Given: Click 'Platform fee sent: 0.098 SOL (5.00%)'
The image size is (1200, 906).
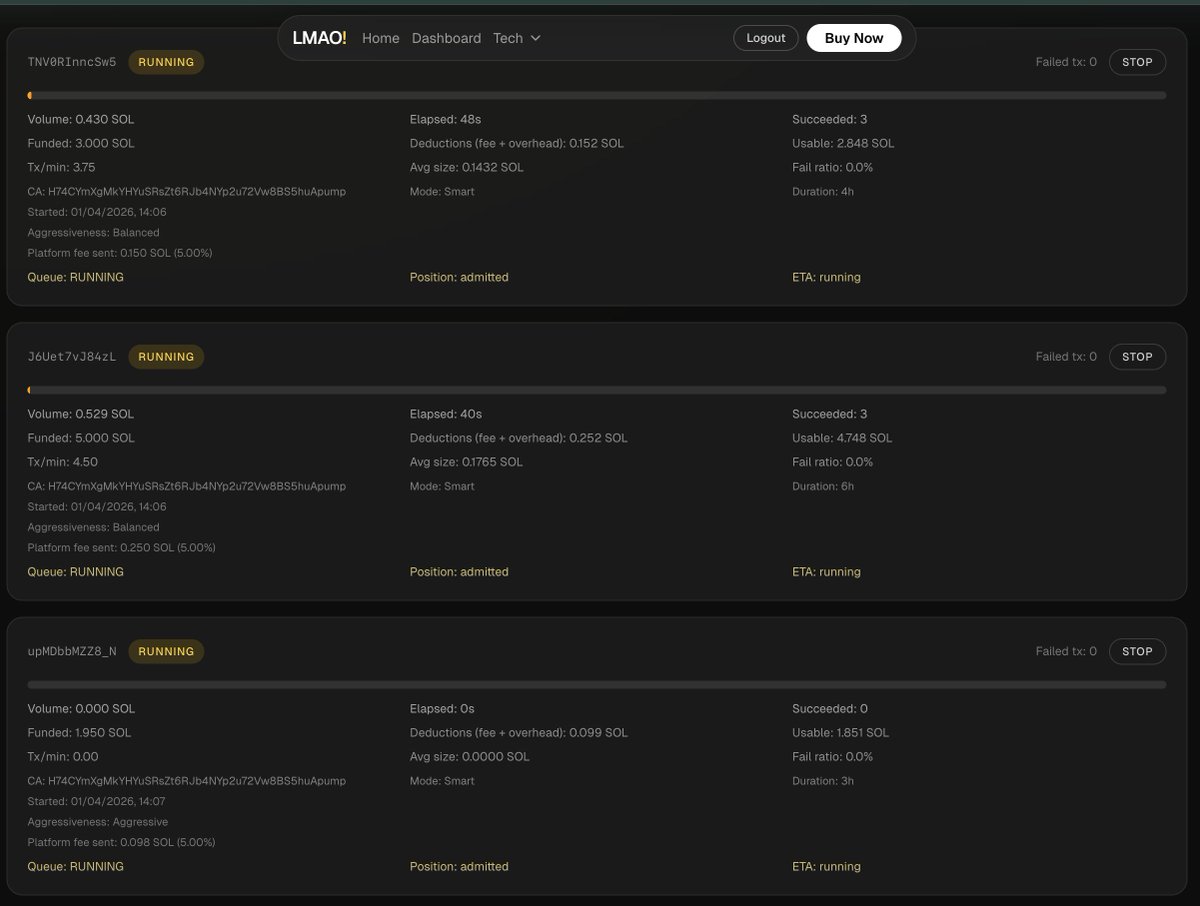Looking at the screenshot, I should (122, 843).
